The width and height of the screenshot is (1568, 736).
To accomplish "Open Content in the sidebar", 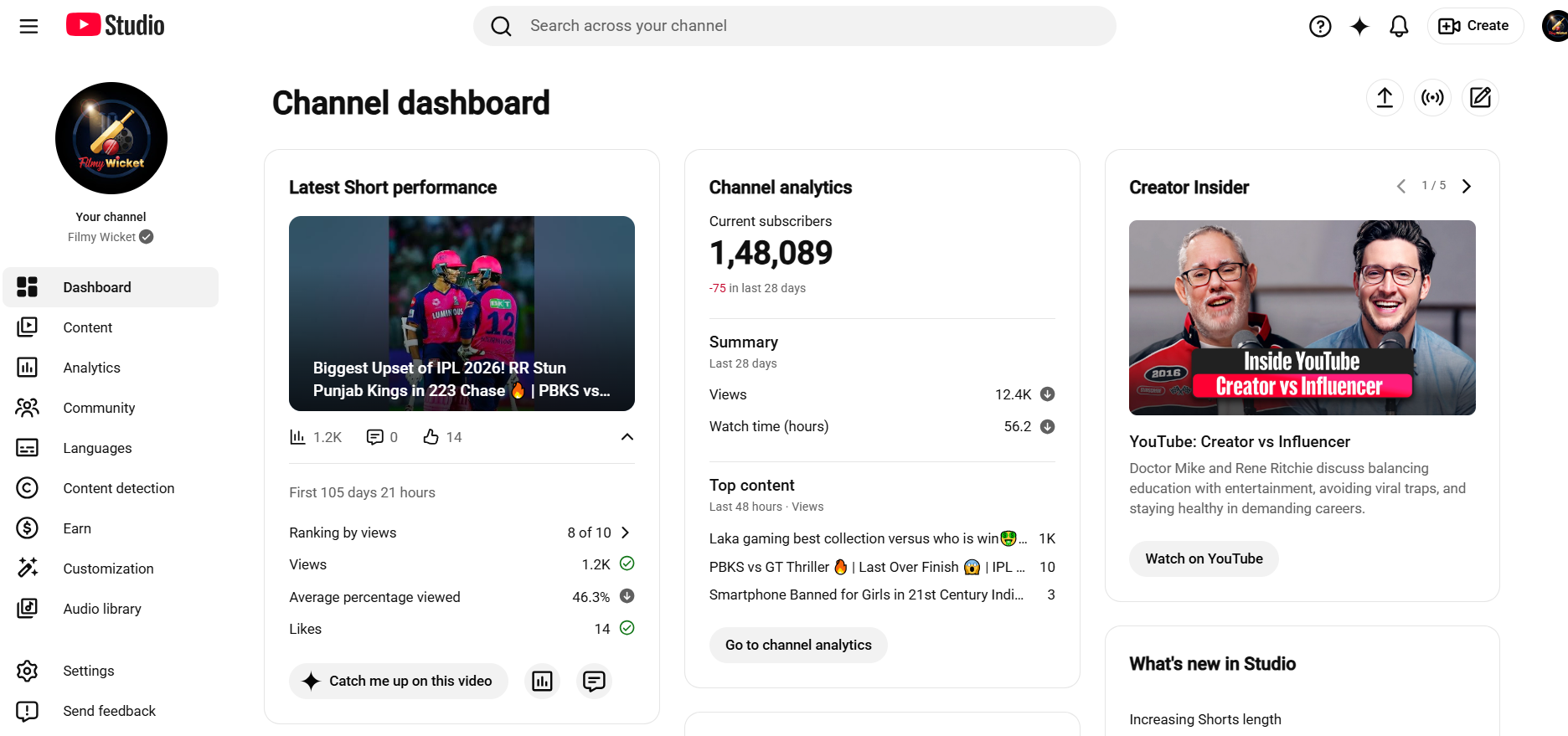I will coord(111,327).
